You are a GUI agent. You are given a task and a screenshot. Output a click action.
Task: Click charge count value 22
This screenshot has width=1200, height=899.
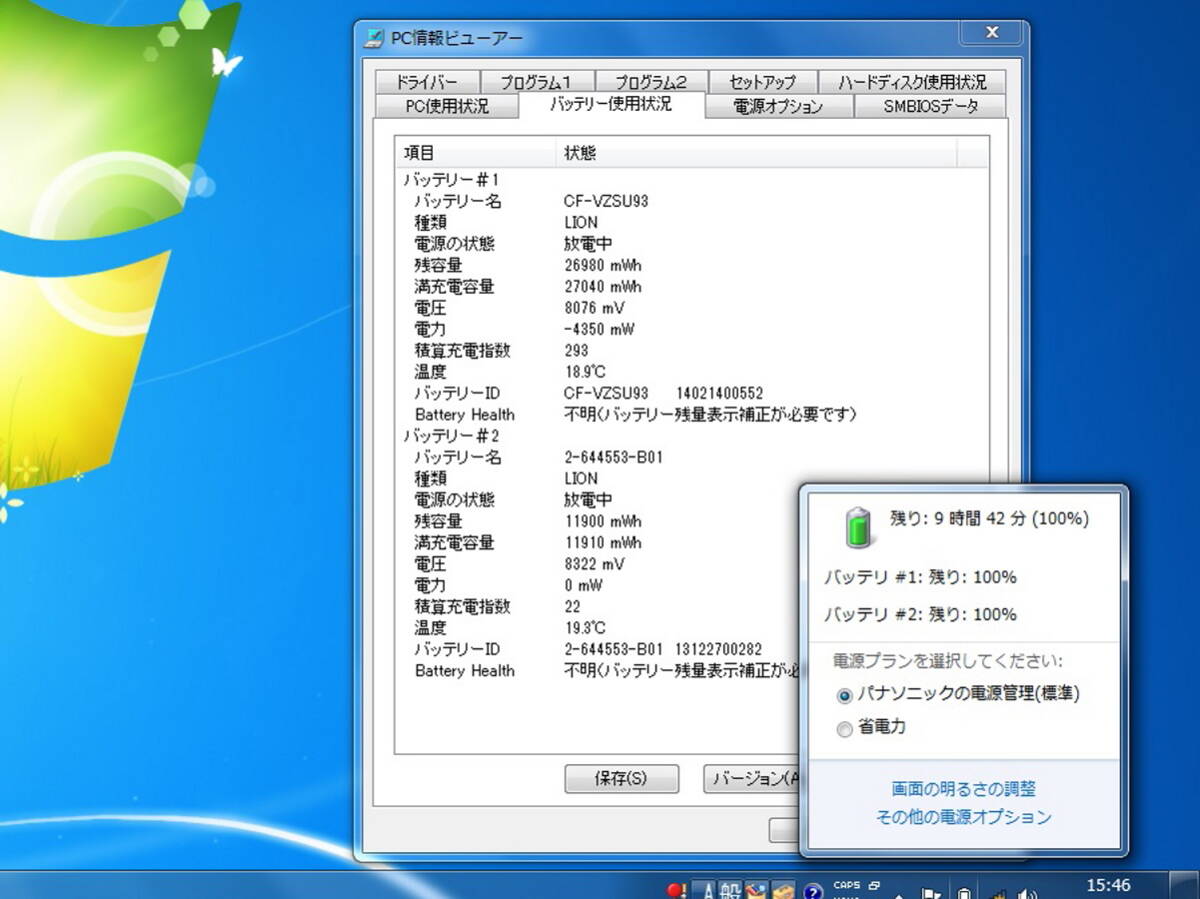[x=572, y=607]
